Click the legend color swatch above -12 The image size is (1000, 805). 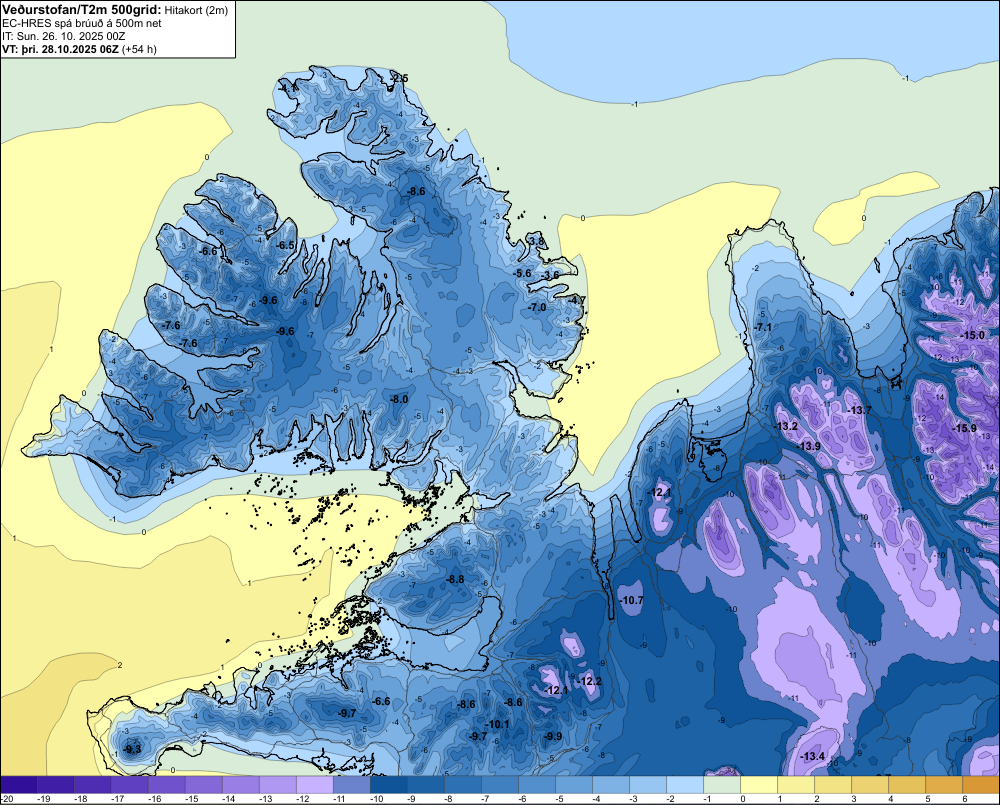pyautogui.click(x=314, y=785)
